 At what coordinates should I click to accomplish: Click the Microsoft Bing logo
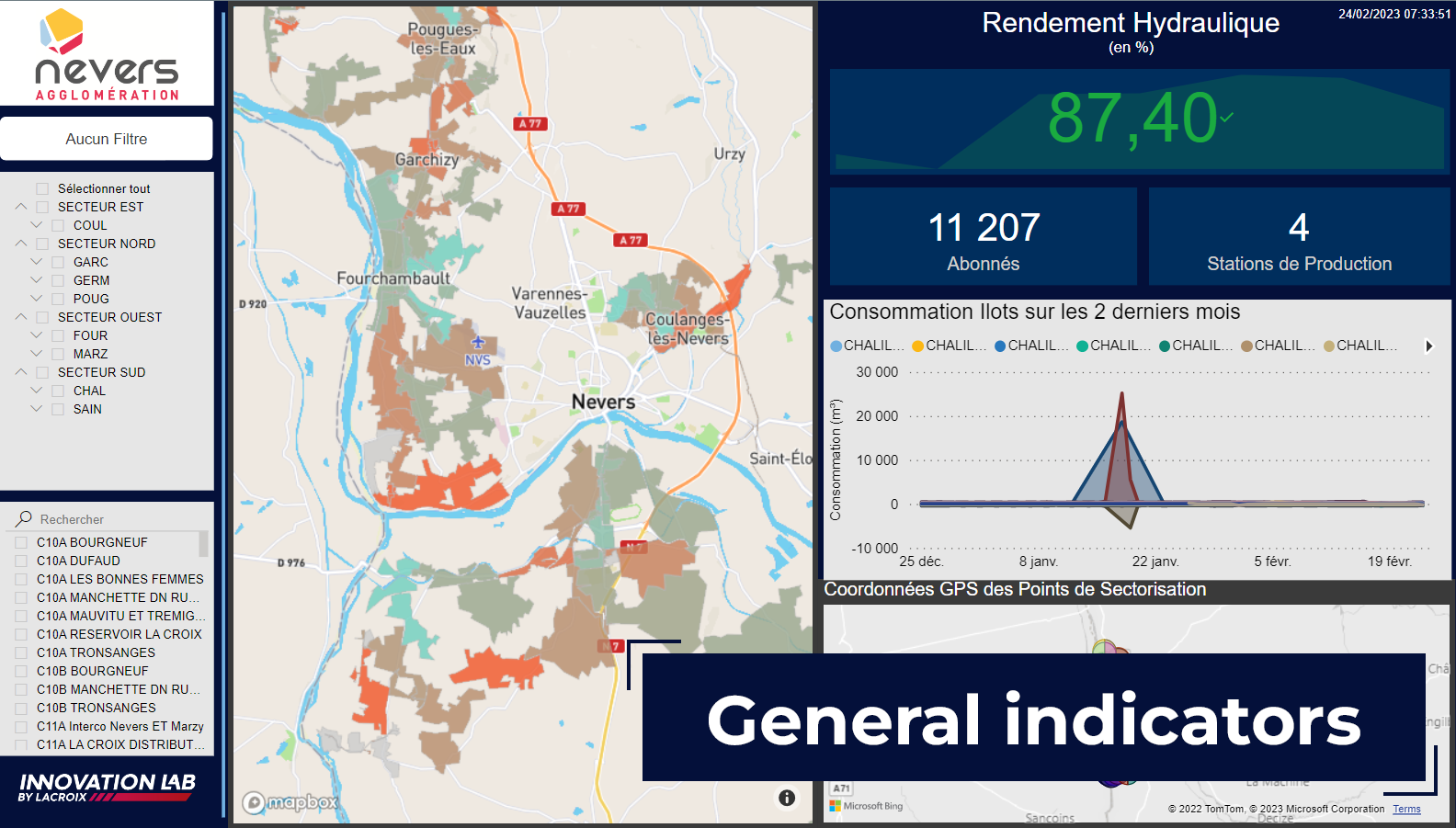[866, 806]
